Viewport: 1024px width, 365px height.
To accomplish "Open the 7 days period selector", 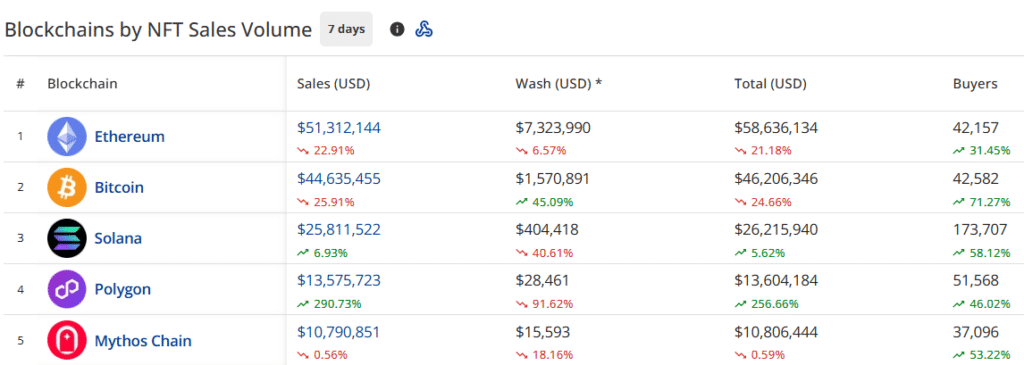I will [x=346, y=29].
